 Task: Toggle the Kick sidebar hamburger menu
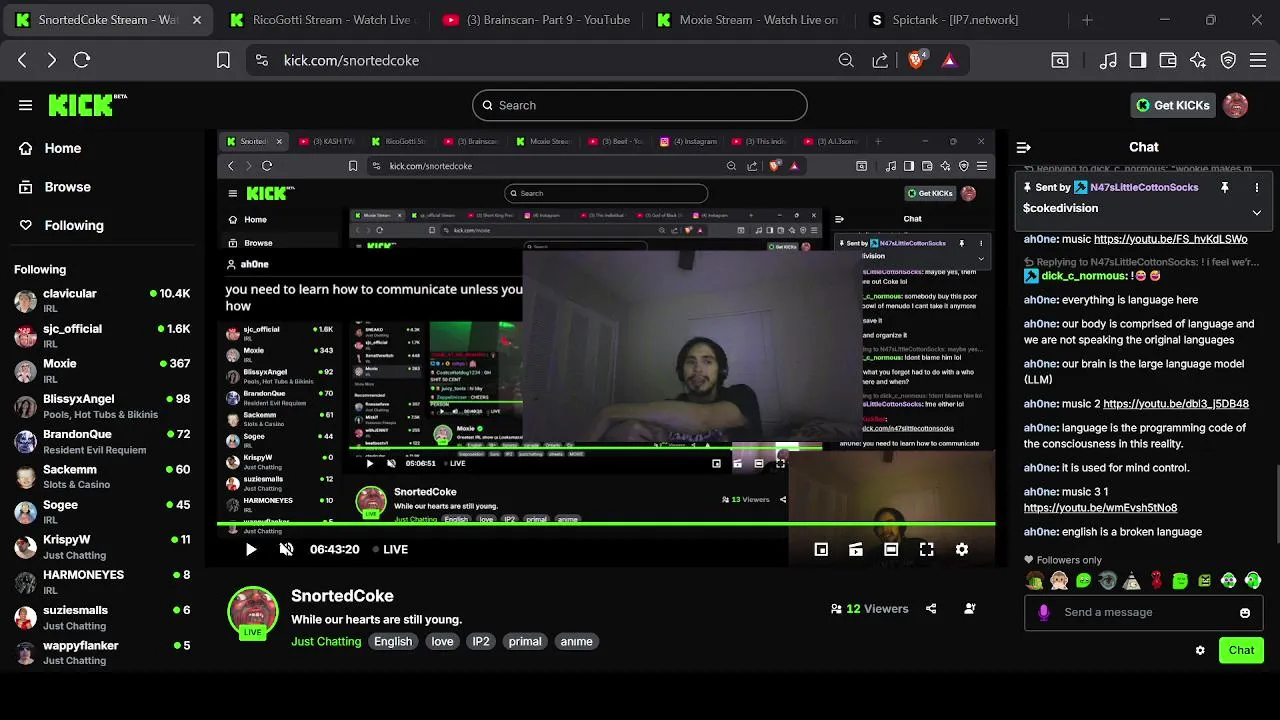pos(26,105)
